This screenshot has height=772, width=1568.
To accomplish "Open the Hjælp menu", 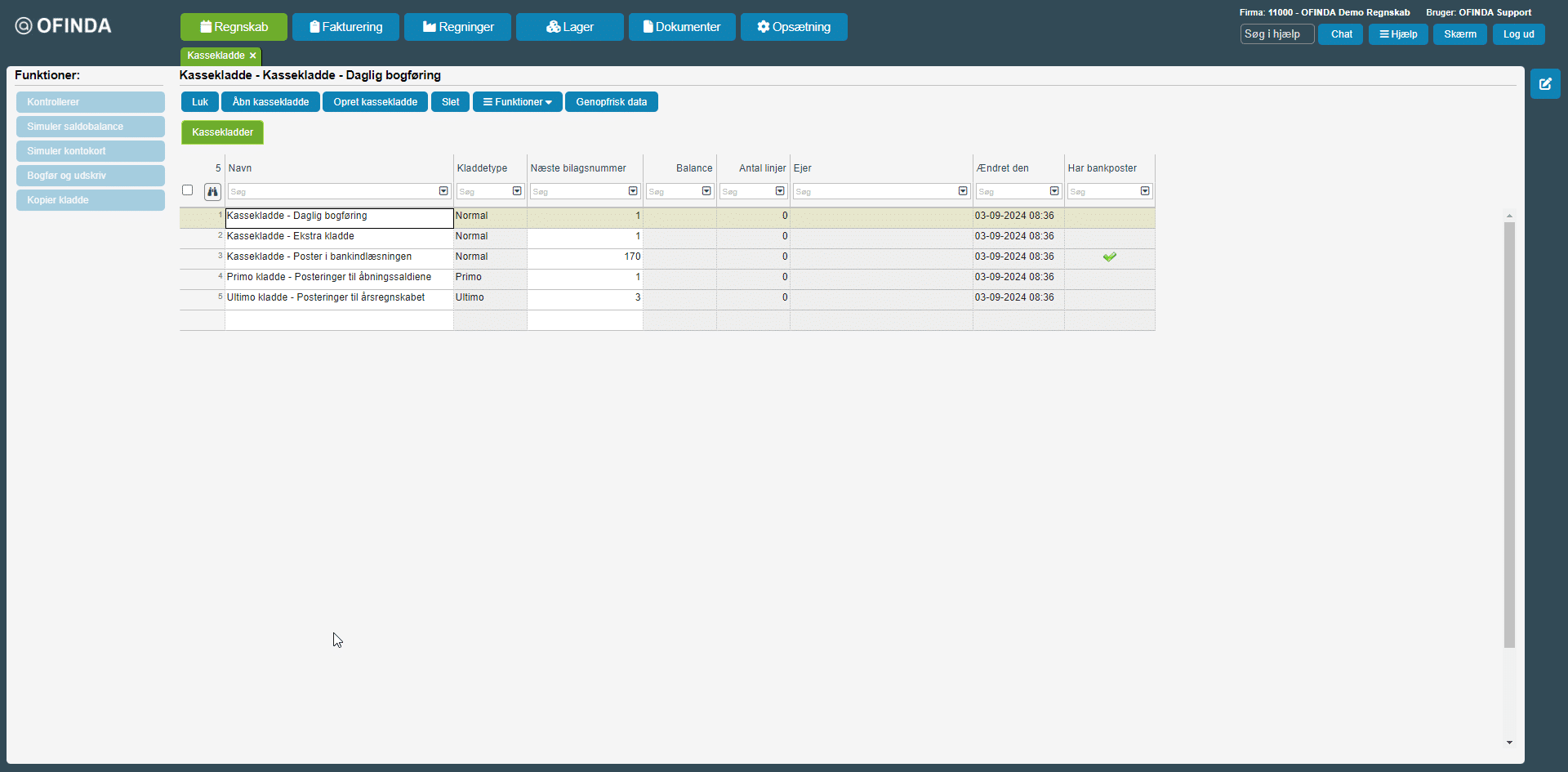I will [x=1397, y=34].
